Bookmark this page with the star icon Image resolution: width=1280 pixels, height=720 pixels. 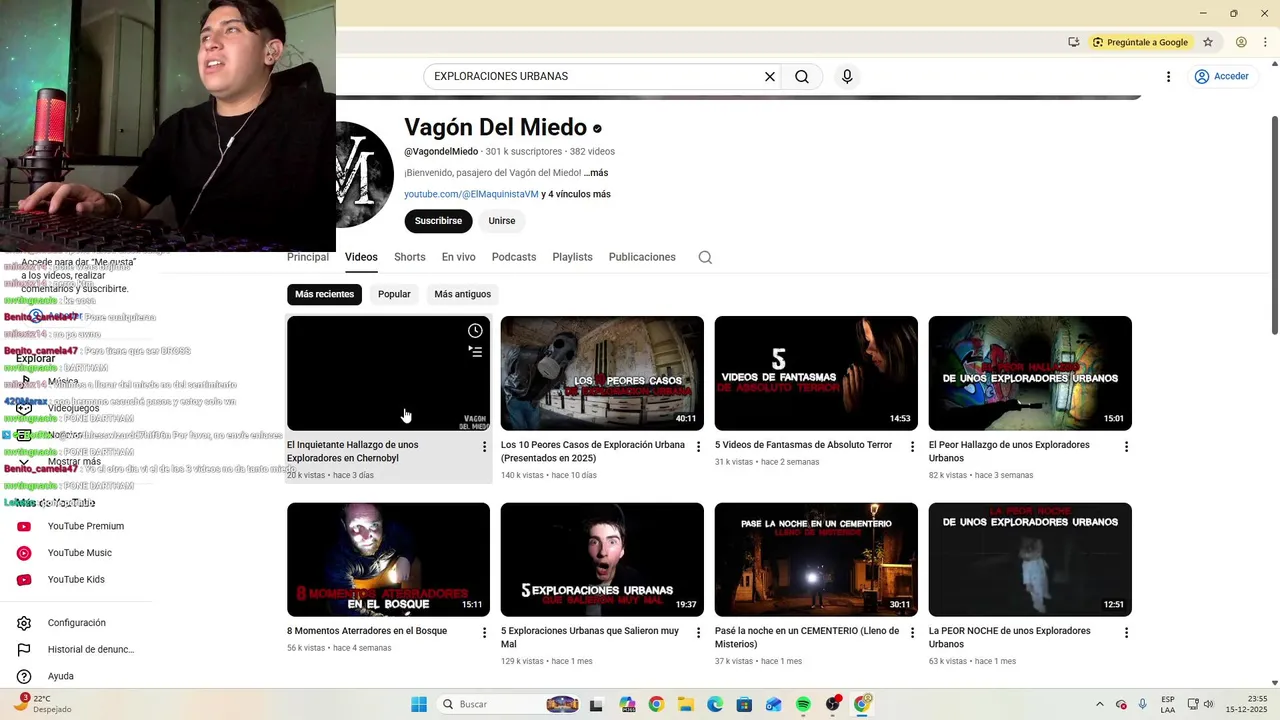[x=1208, y=42]
